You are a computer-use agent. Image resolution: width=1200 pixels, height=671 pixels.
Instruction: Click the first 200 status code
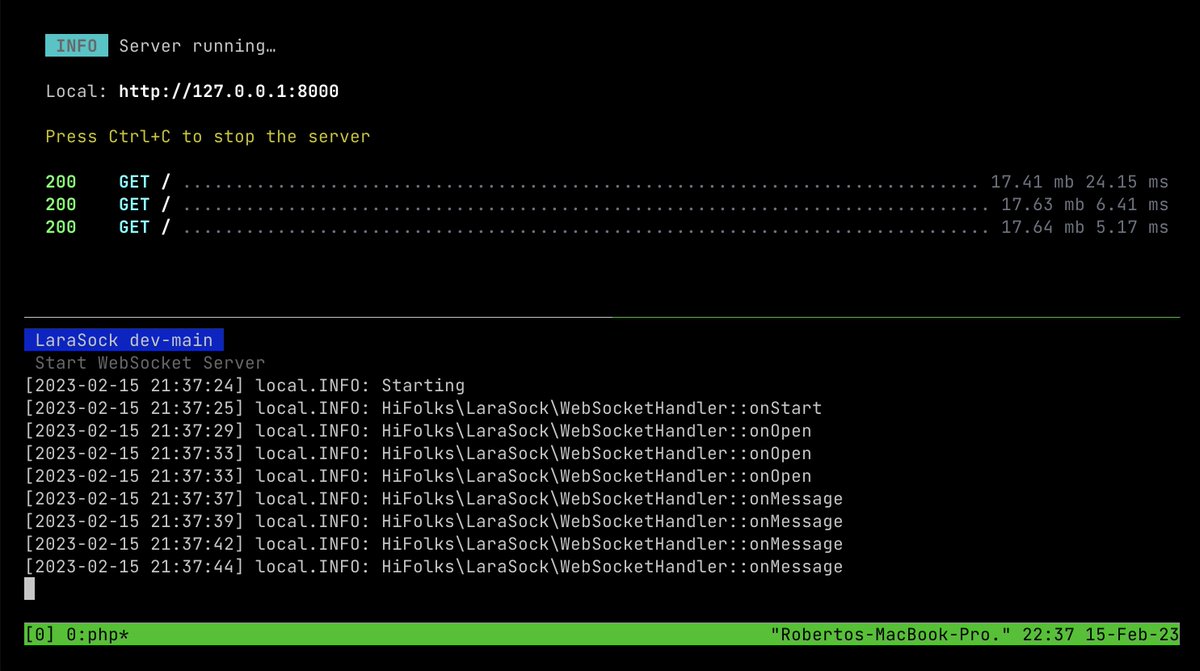60,181
